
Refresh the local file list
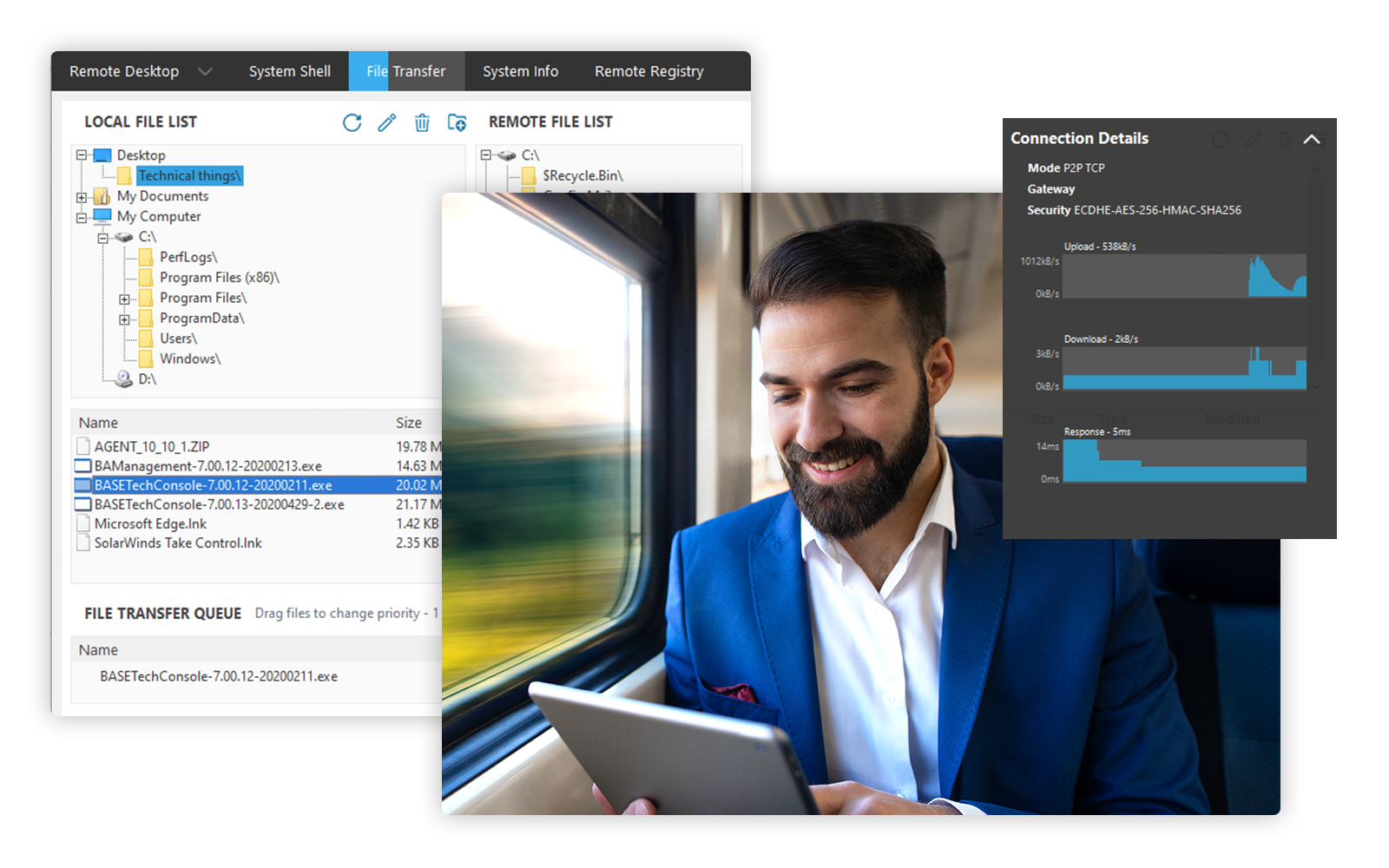[x=352, y=123]
